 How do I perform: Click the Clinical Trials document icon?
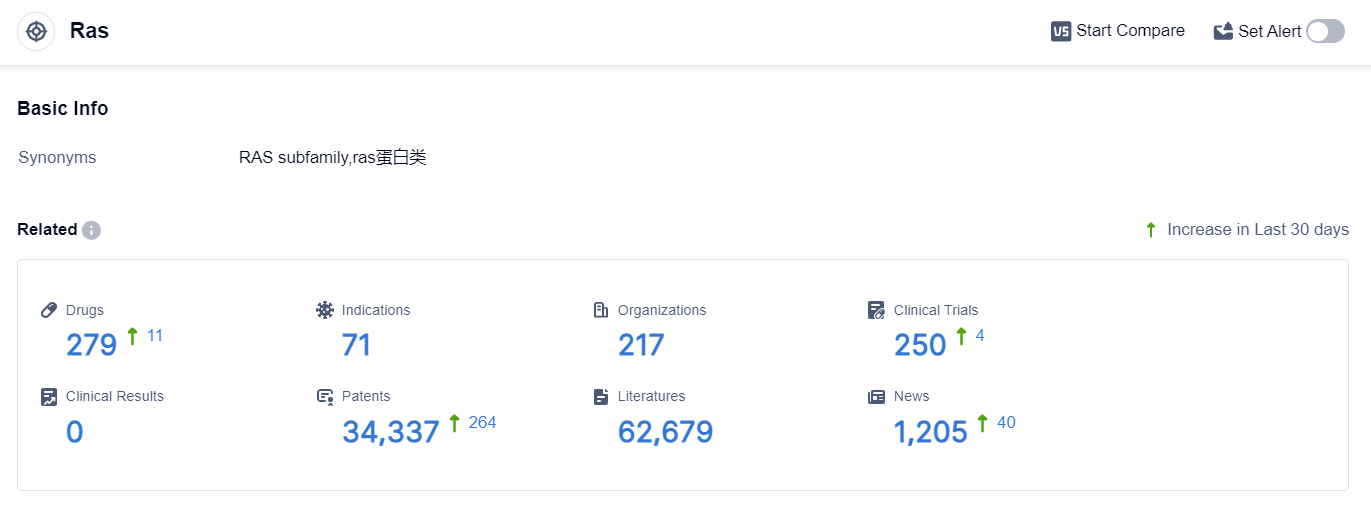(x=877, y=310)
